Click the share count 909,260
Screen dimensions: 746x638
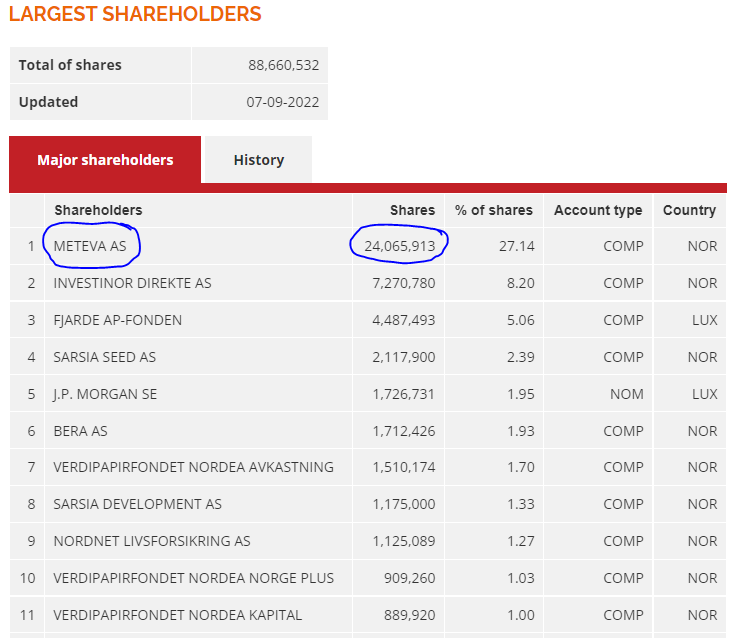tap(410, 578)
